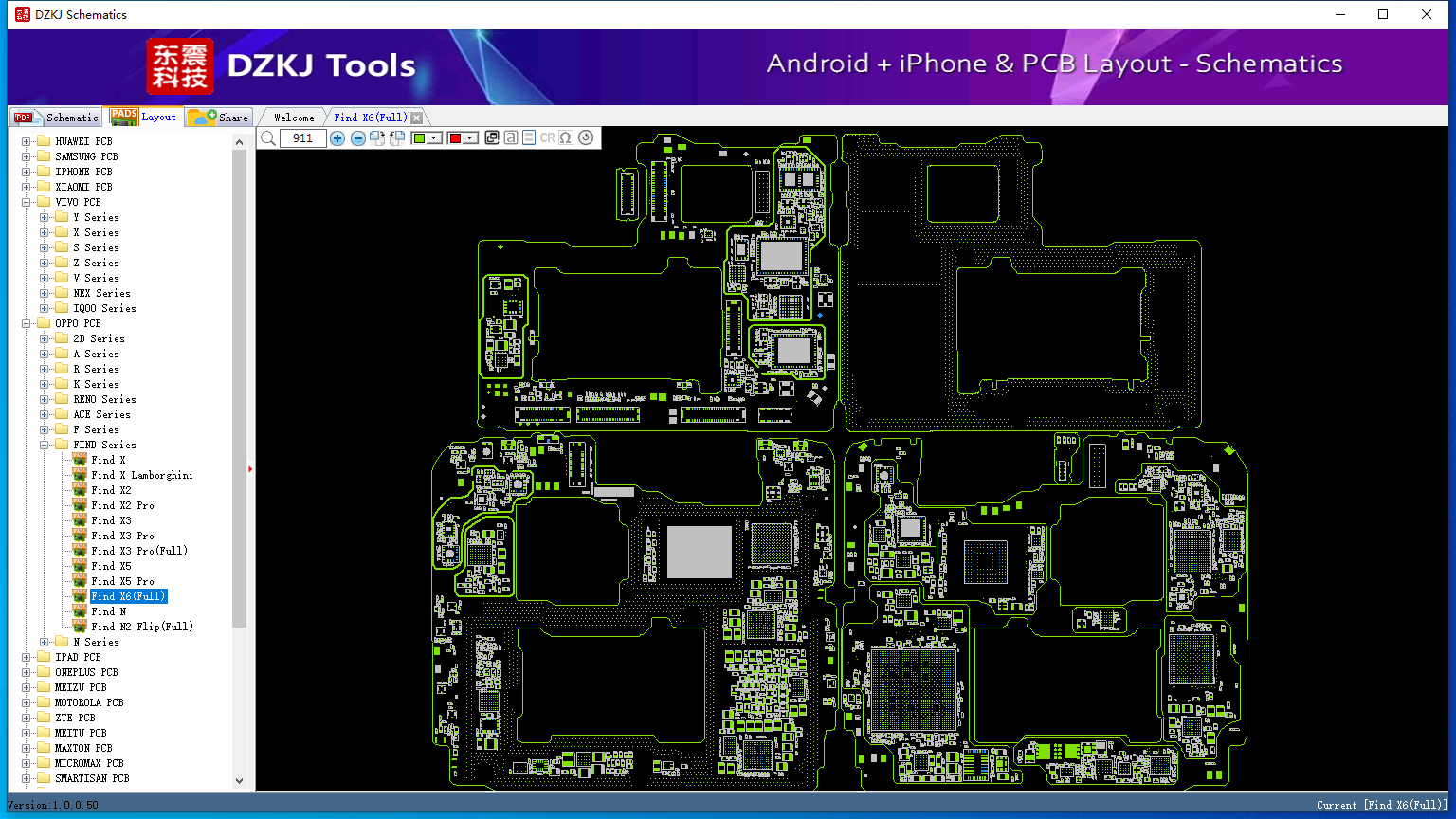The image size is (1456, 819).
Task: Click the circular reset view icon
Action: click(586, 137)
